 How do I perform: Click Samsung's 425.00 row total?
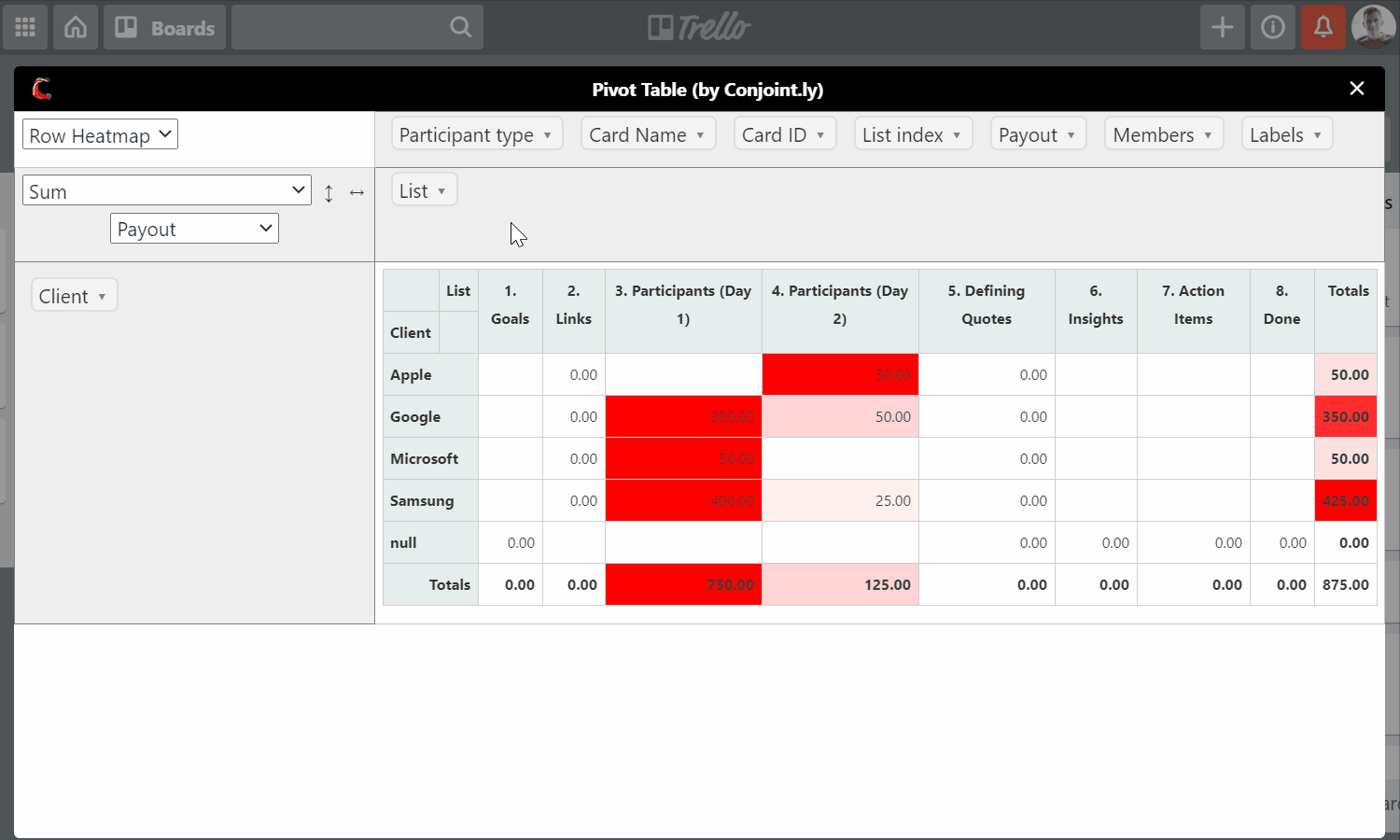[1346, 500]
